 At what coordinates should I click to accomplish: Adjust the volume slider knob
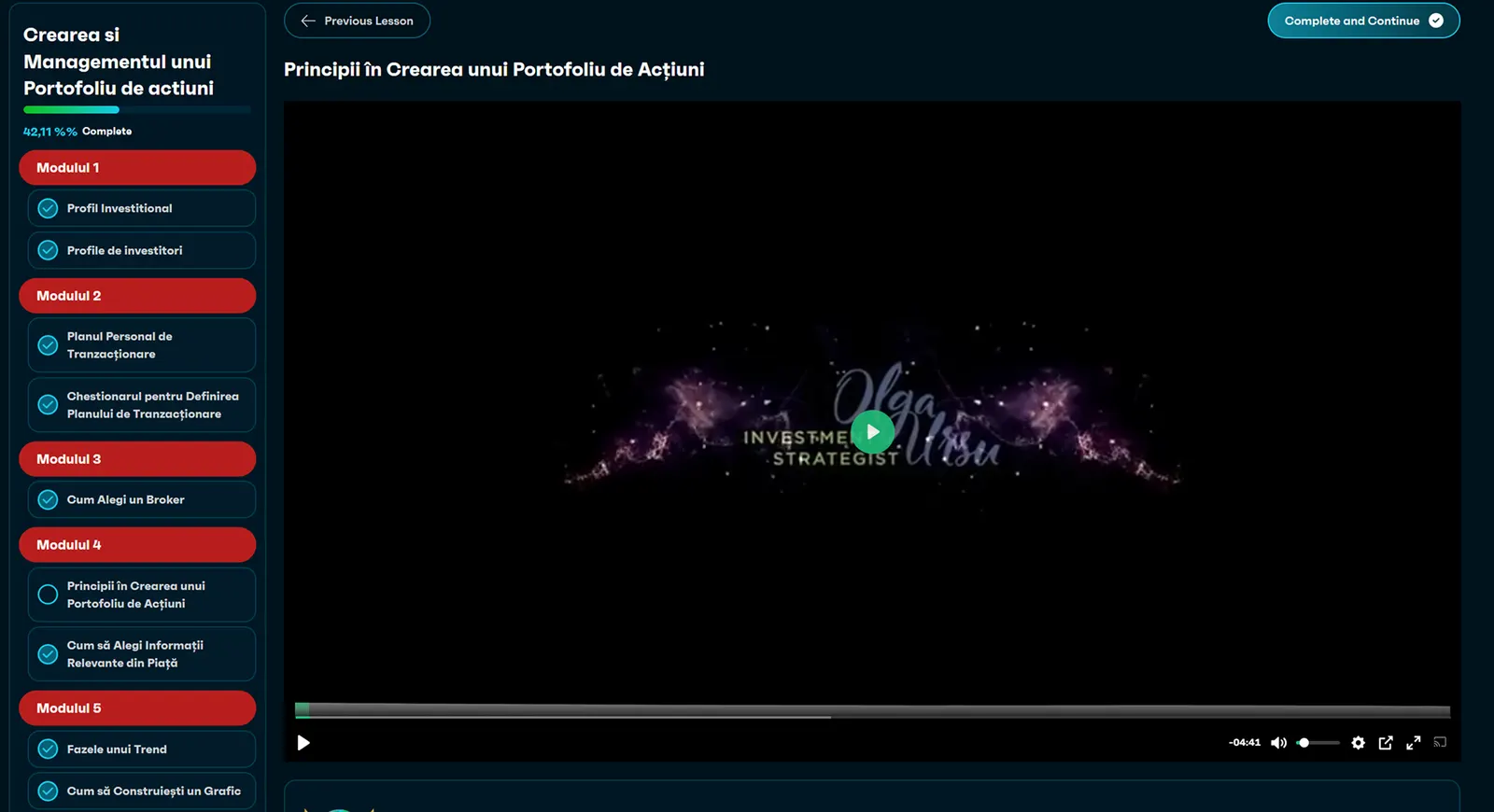(x=1304, y=743)
